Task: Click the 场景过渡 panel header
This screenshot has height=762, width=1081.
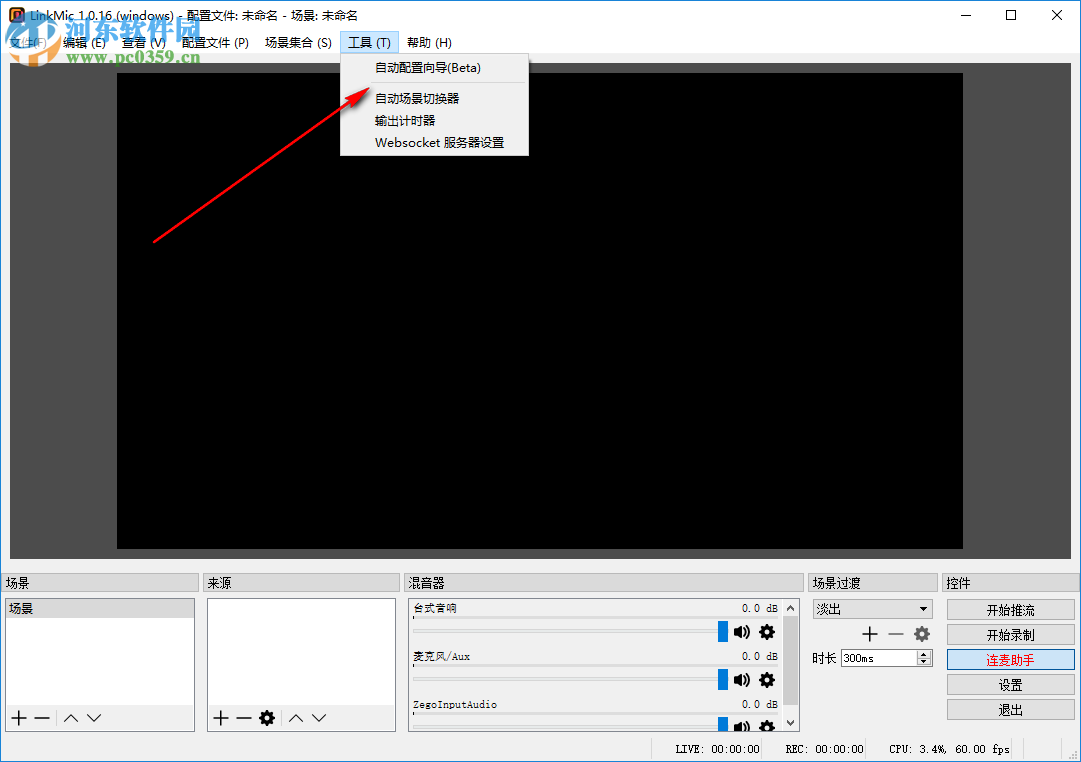Action: 873,583
